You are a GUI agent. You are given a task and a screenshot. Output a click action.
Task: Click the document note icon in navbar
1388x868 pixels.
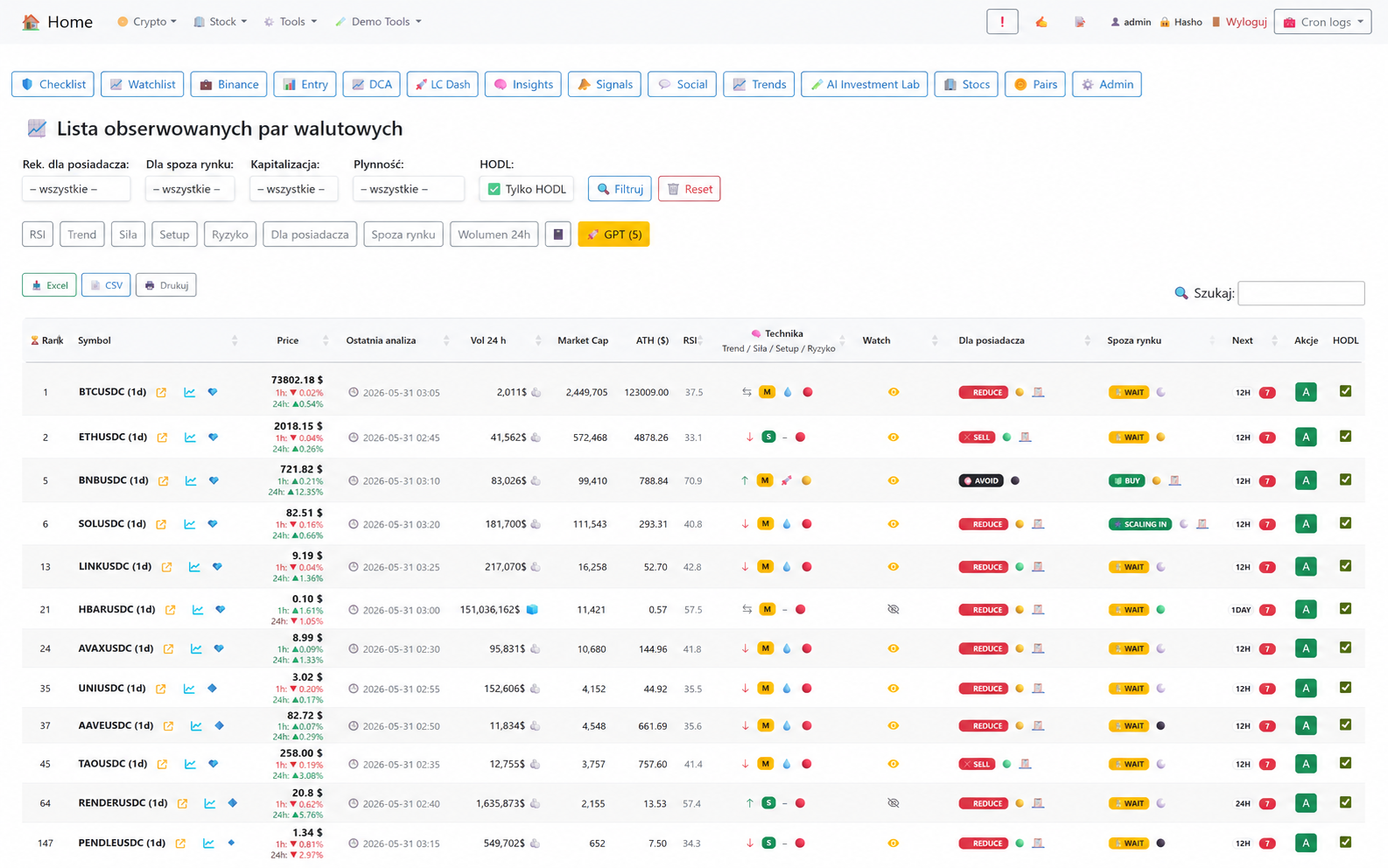pos(1080,22)
